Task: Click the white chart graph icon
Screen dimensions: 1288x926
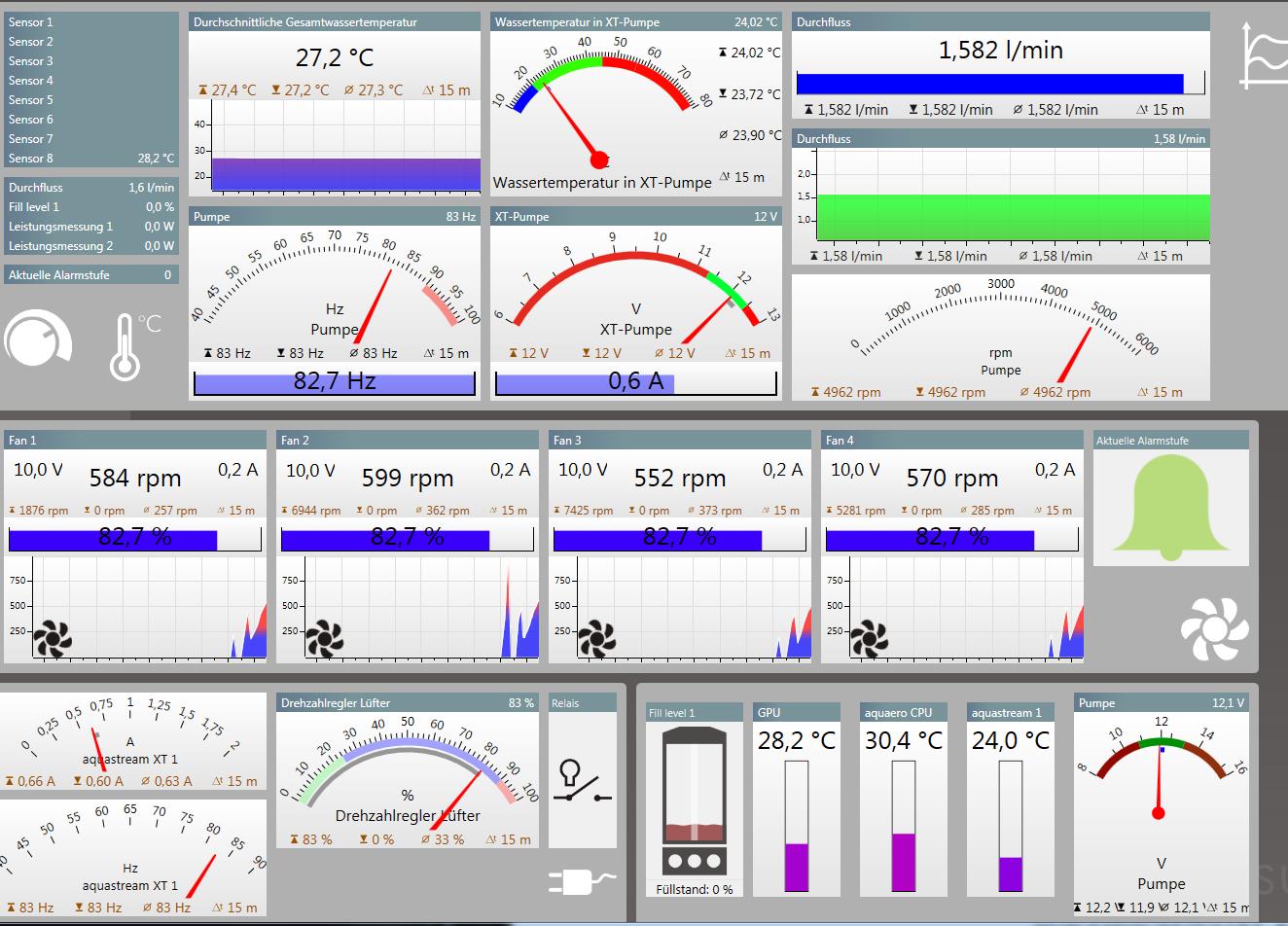Action: (1263, 56)
